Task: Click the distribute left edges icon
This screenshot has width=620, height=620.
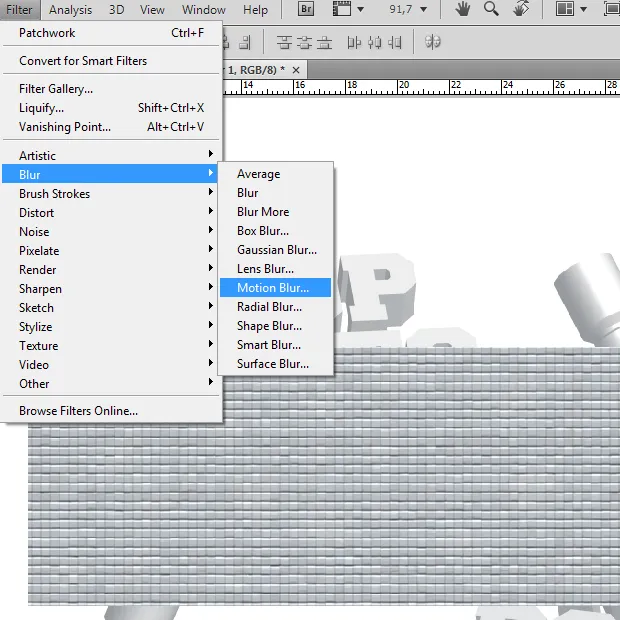Action: coord(354,42)
